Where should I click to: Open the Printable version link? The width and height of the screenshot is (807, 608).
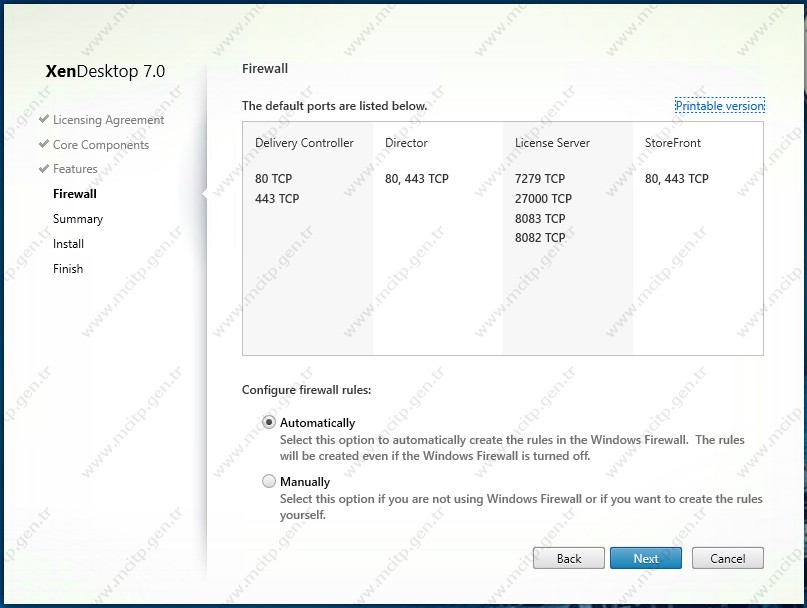pyautogui.click(x=720, y=106)
